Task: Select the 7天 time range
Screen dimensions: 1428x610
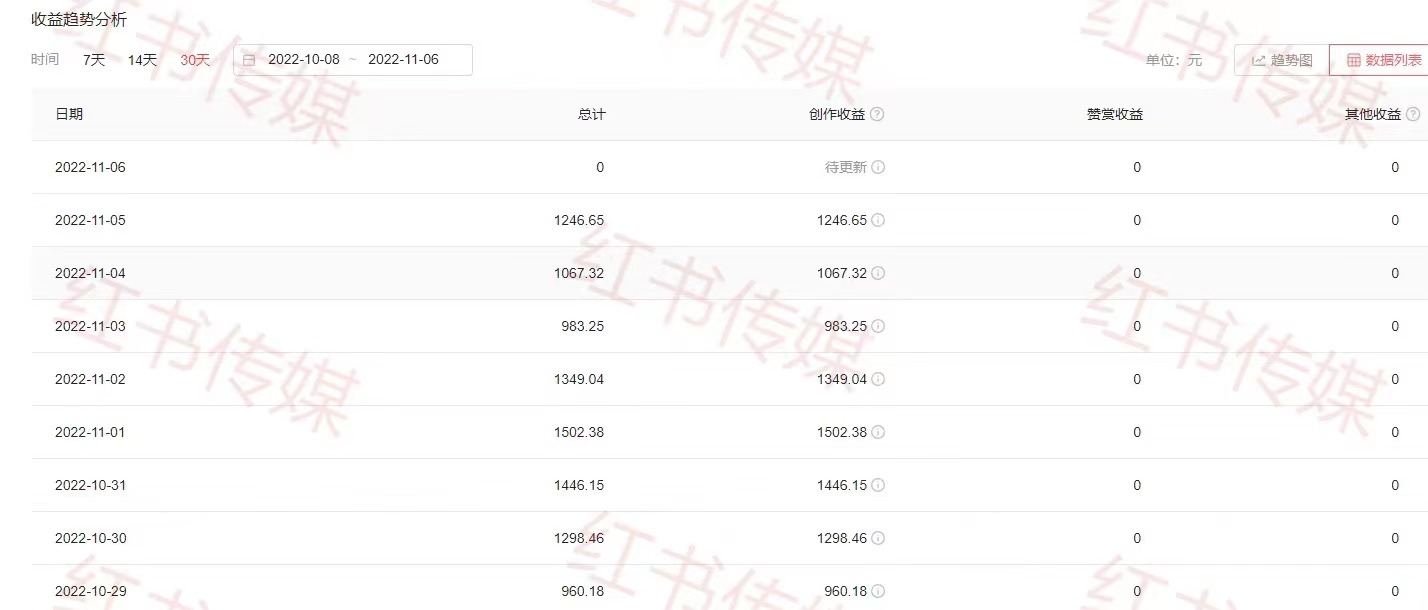Action: click(94, 60)
